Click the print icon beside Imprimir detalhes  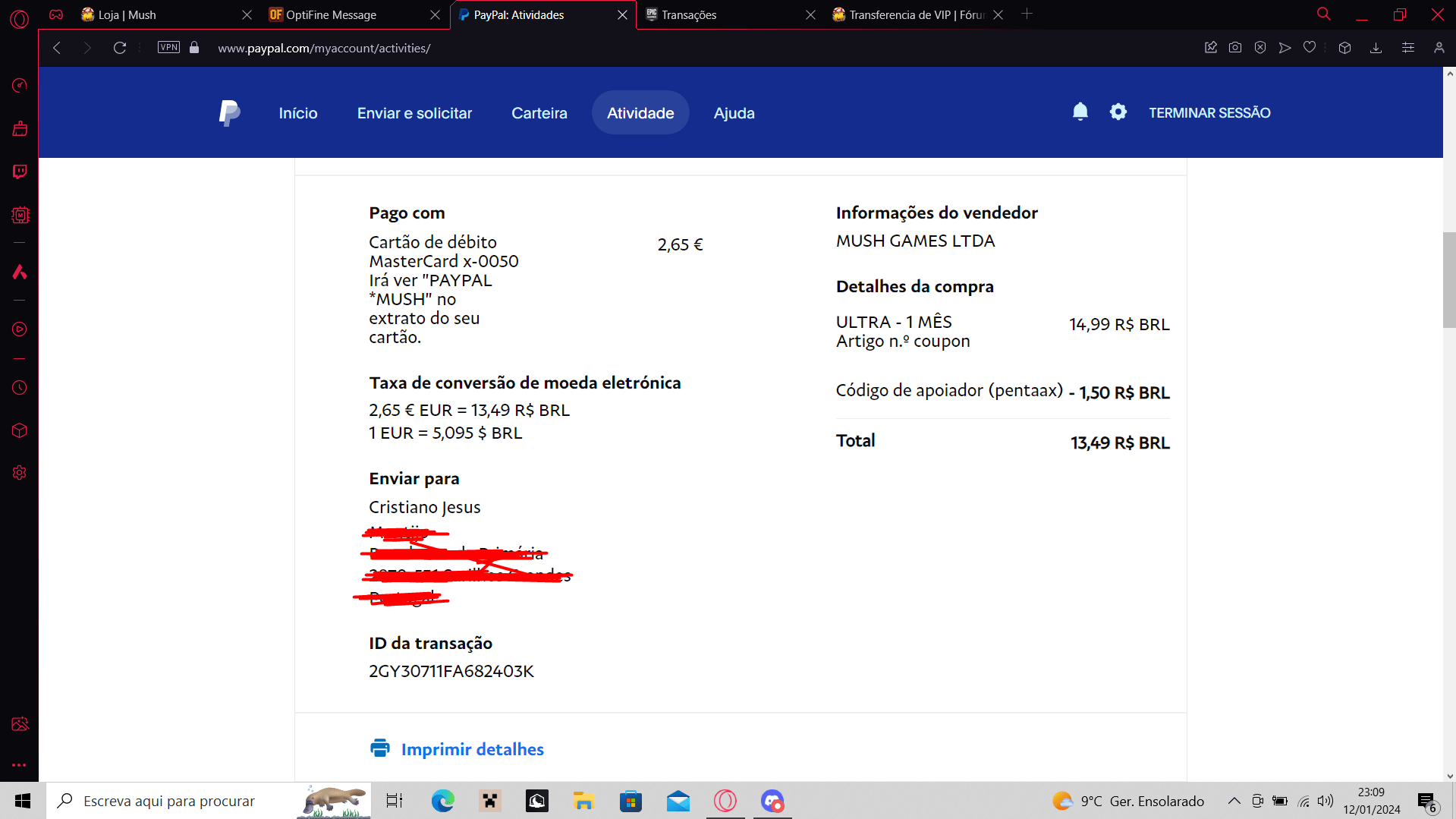coord(380,748)
